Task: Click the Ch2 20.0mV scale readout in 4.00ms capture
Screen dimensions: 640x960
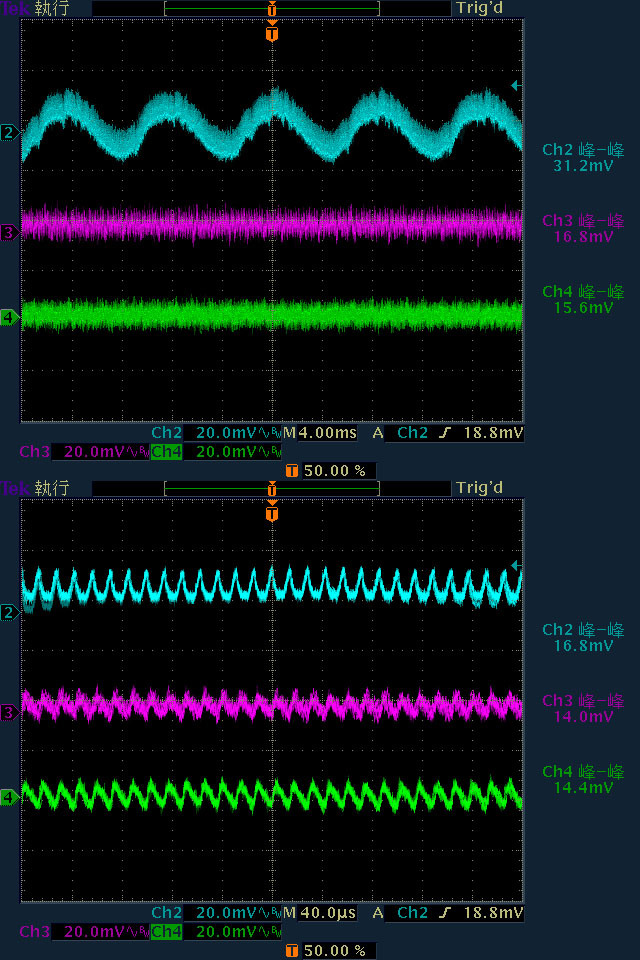Action: (217, 433)
